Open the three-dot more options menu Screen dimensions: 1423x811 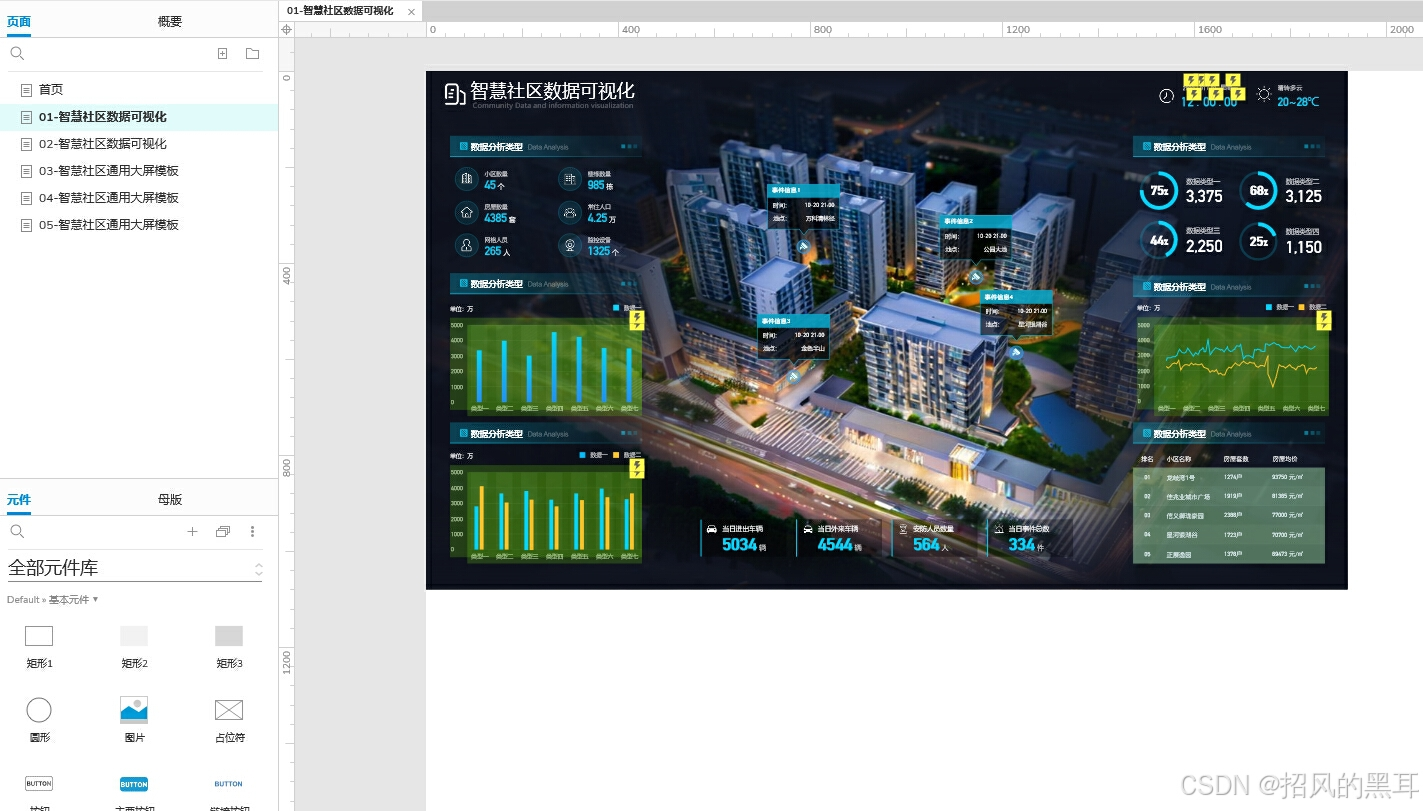(253, 532)
